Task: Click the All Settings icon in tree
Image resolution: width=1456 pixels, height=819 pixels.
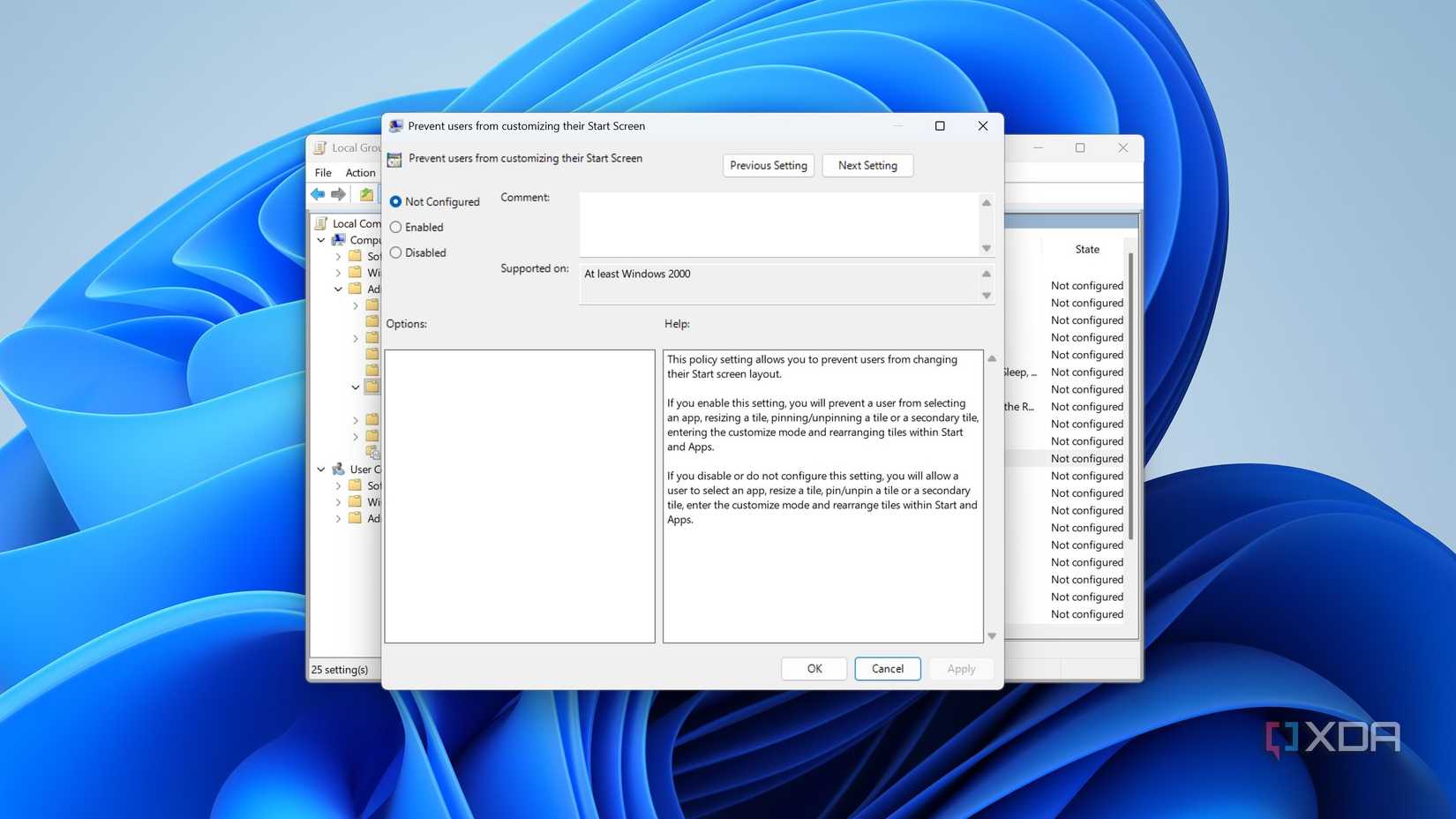Action: (x=373, y=452)
